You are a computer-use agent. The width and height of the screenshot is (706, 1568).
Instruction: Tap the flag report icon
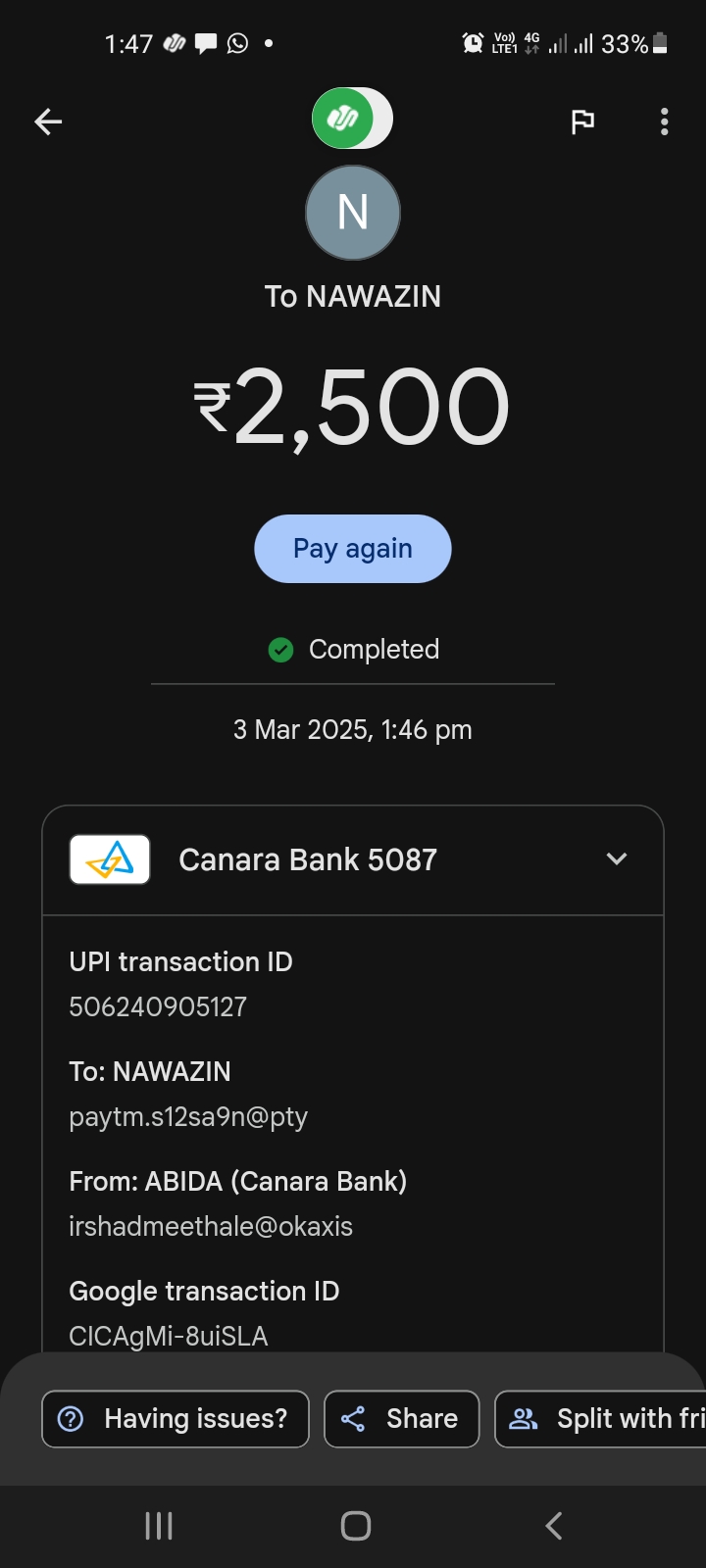click(582, 122)
